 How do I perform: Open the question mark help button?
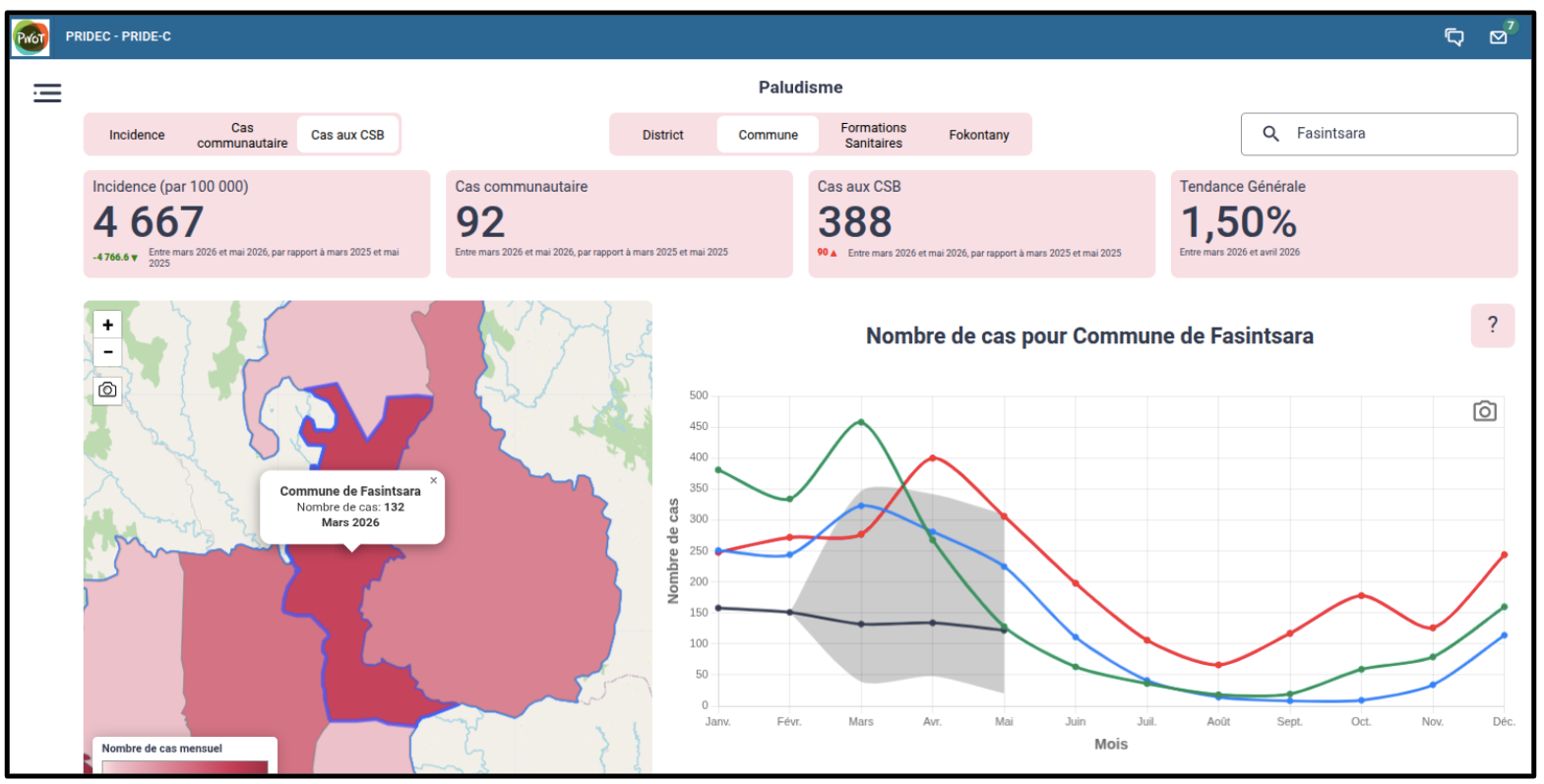(x=1492, y=326)
